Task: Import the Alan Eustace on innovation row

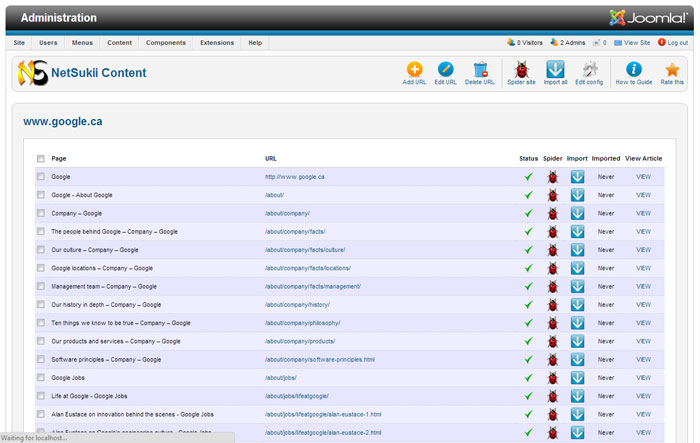Action: pyautogui.click(x=577, y=414)
